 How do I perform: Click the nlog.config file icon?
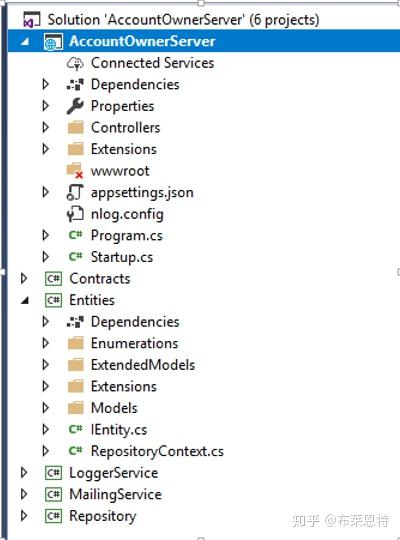click(75, 214)
